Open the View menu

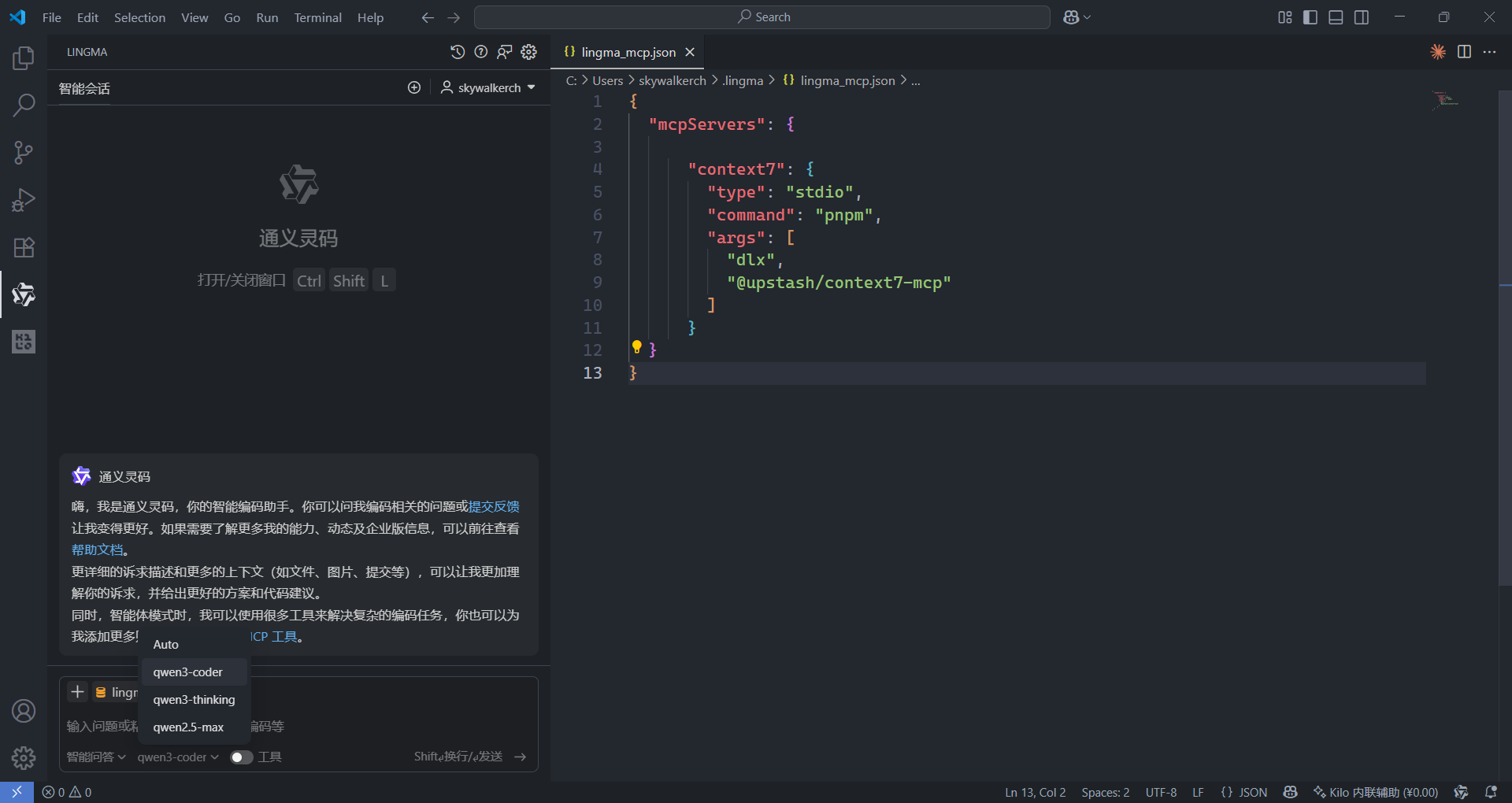point(195,17)
